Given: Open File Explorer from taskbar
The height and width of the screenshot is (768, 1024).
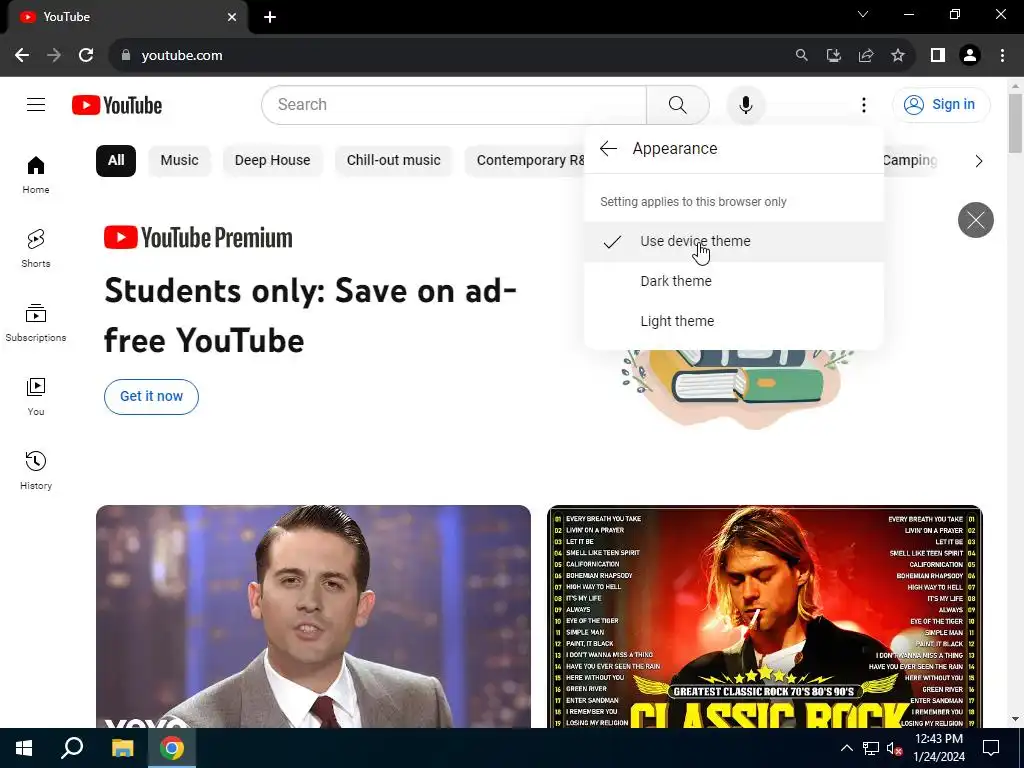Looking at the screenshot, I should (122, 748).
